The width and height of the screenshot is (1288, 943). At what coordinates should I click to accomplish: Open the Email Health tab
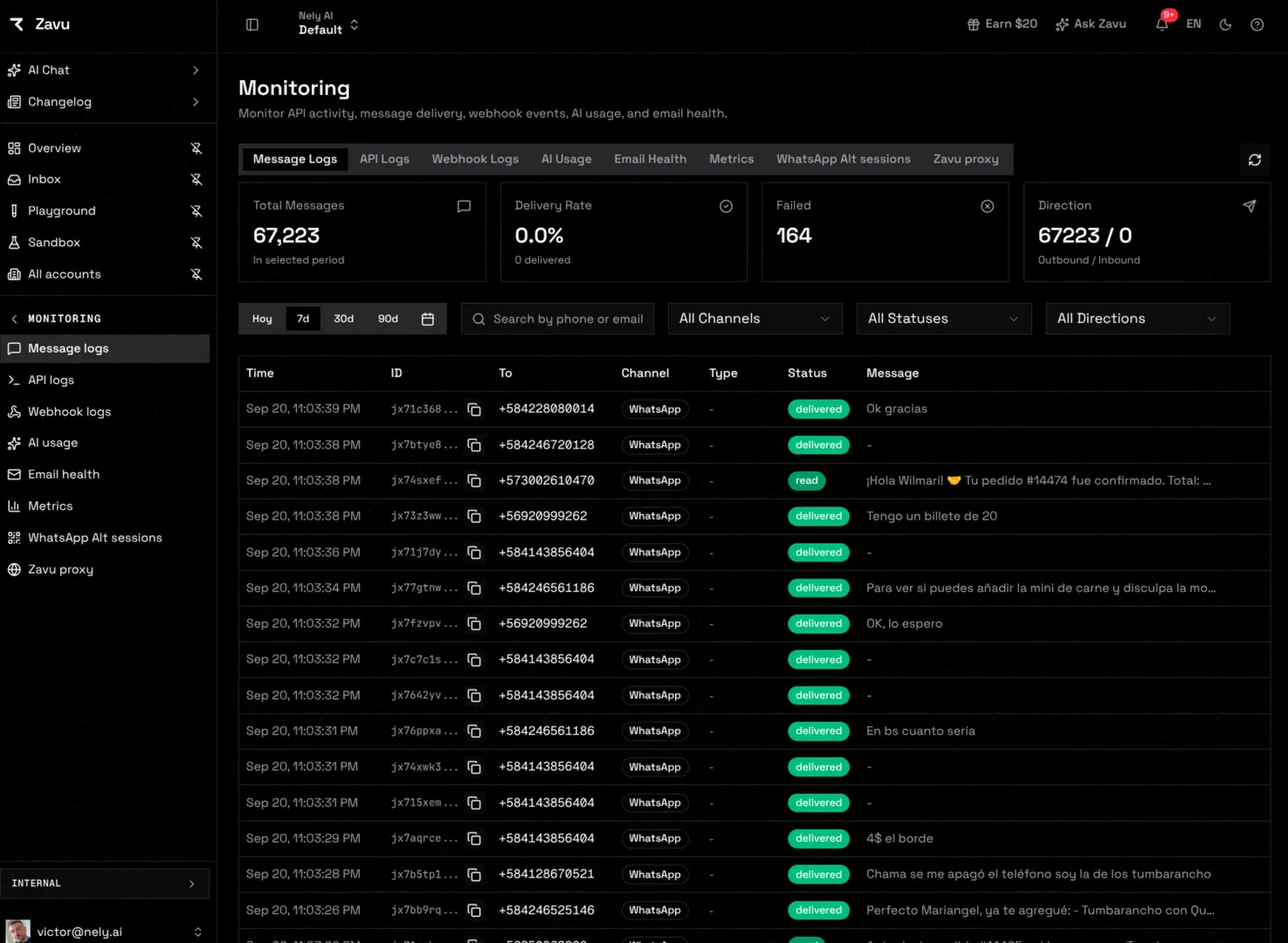point(651,159)
